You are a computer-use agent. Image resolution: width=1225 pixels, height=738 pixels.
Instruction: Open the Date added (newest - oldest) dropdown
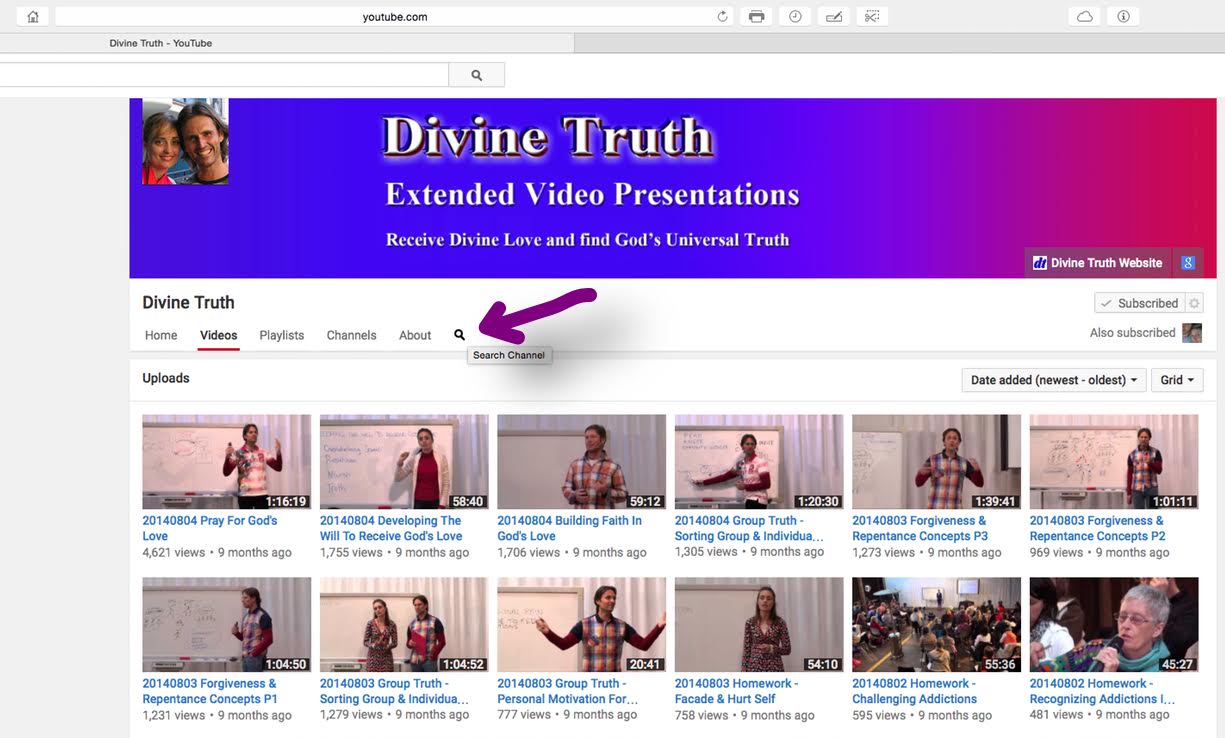(x=1053, y=380)
